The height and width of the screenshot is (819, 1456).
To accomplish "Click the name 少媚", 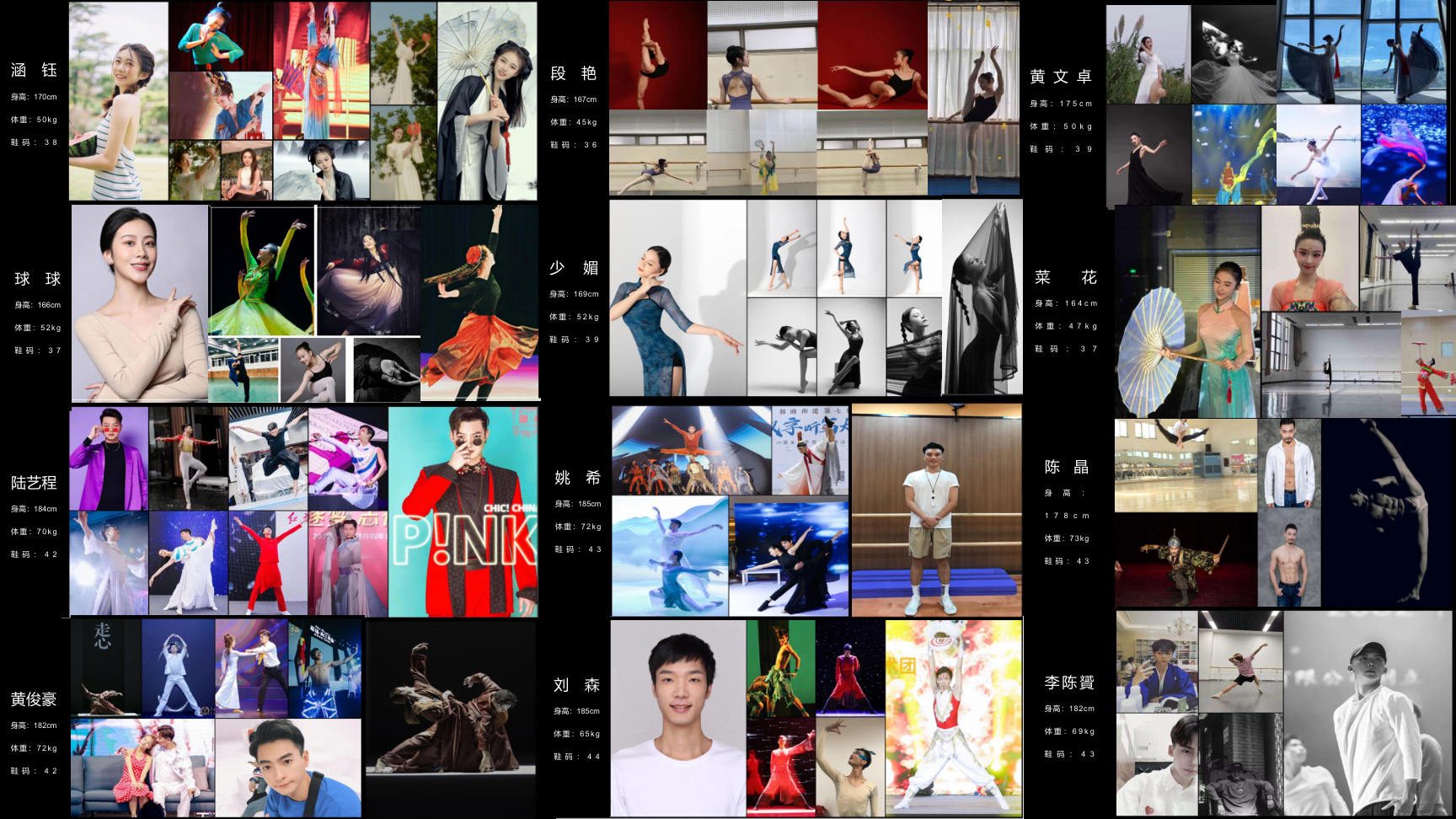I will 574,268.
